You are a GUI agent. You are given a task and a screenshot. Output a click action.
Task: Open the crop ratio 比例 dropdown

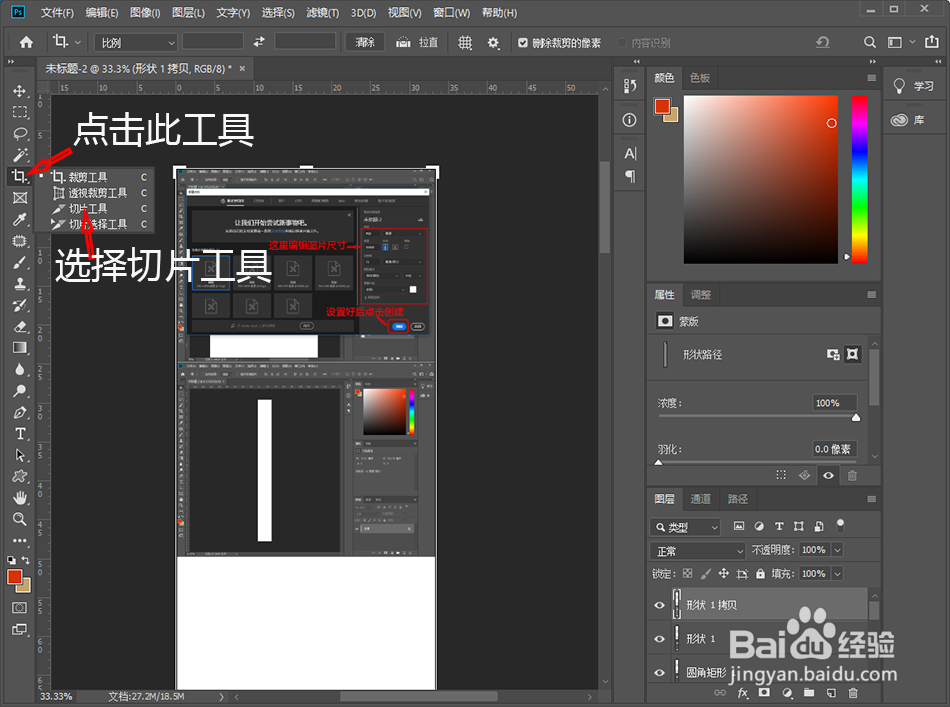[x=136, y=42]
